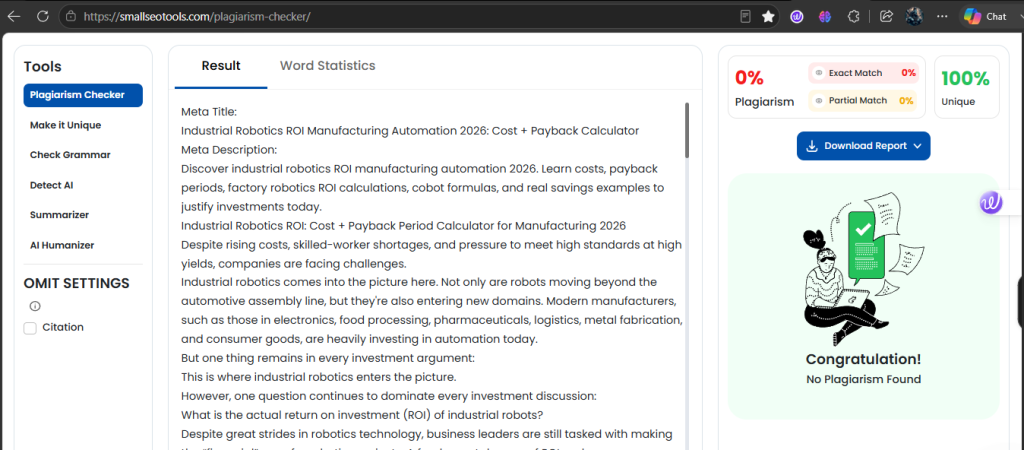The image size is (1024, 450).
Task: View site info via the padlock icon
Action: coord(71,16)
